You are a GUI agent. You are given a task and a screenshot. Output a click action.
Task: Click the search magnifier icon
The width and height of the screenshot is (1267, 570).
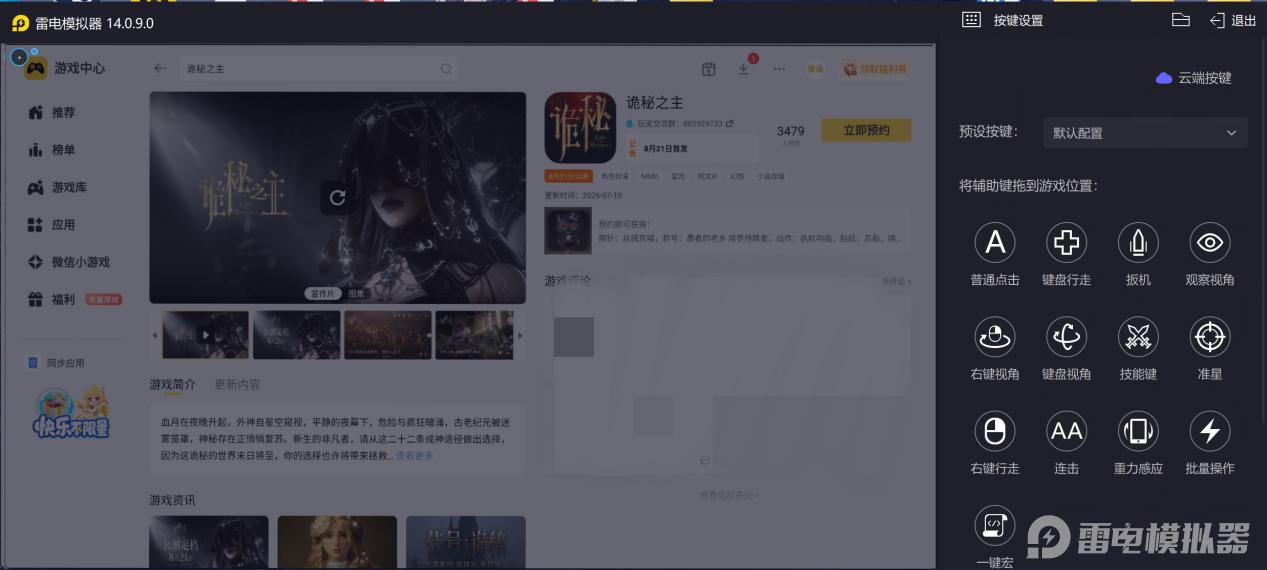[446, 69]
